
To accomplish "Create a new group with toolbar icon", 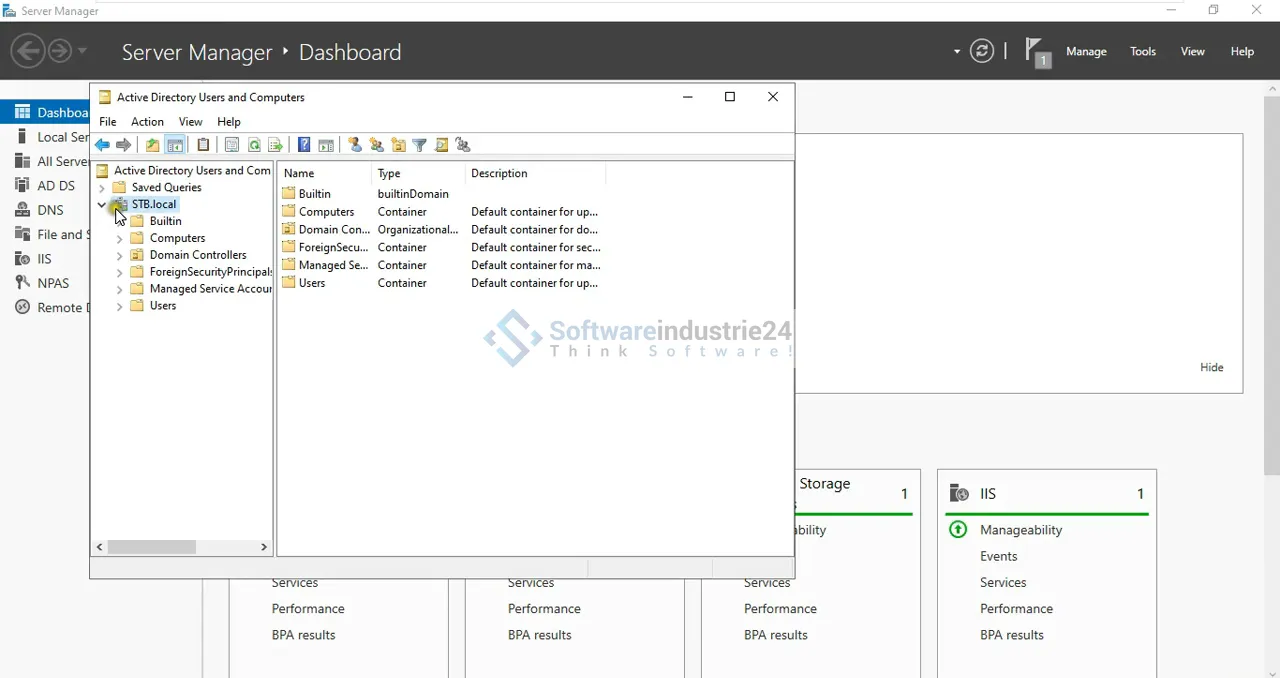I will (376, 145).
